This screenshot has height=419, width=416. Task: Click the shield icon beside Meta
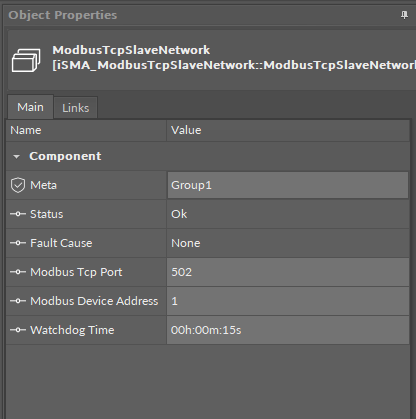[x=18, y=185]
